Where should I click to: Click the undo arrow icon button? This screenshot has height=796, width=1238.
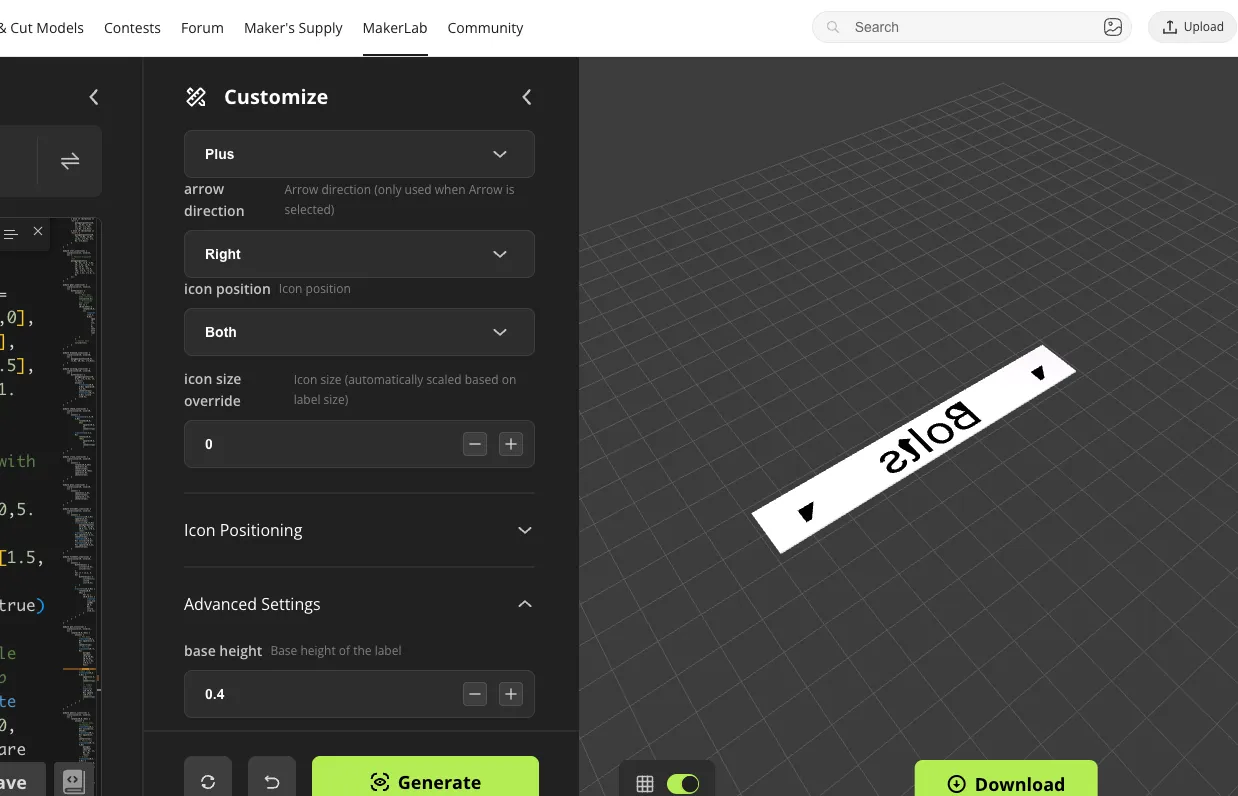272,782
